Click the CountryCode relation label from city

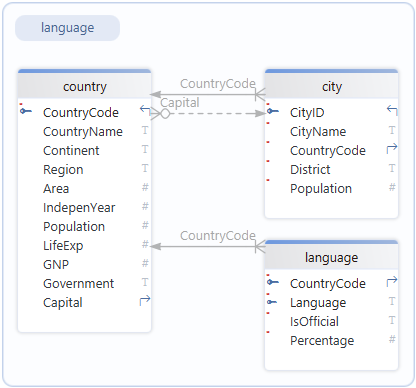click(x=218, y=84)
